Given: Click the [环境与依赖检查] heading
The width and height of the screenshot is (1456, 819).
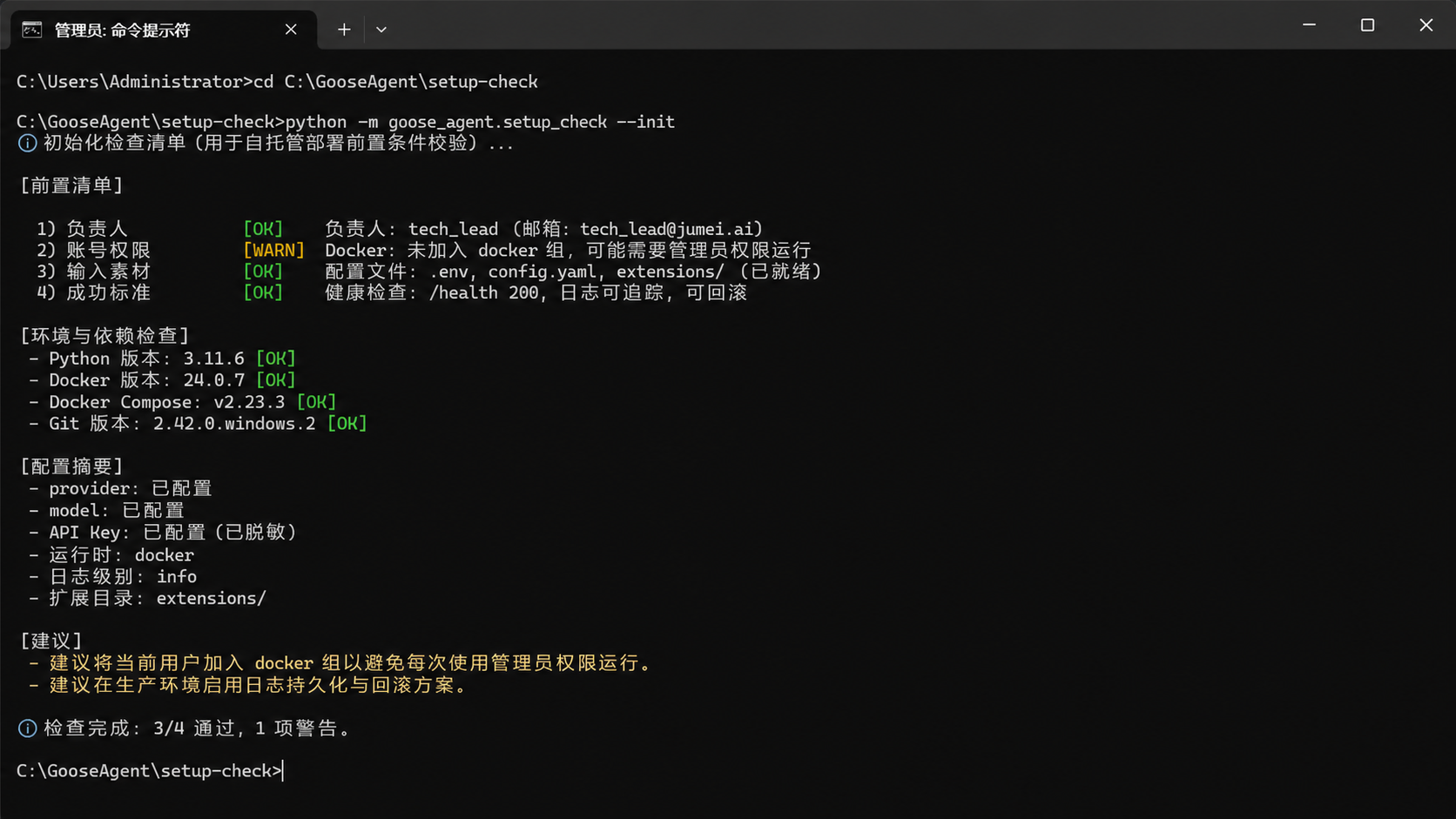Looking at the screenshot, I should (104, 336).
